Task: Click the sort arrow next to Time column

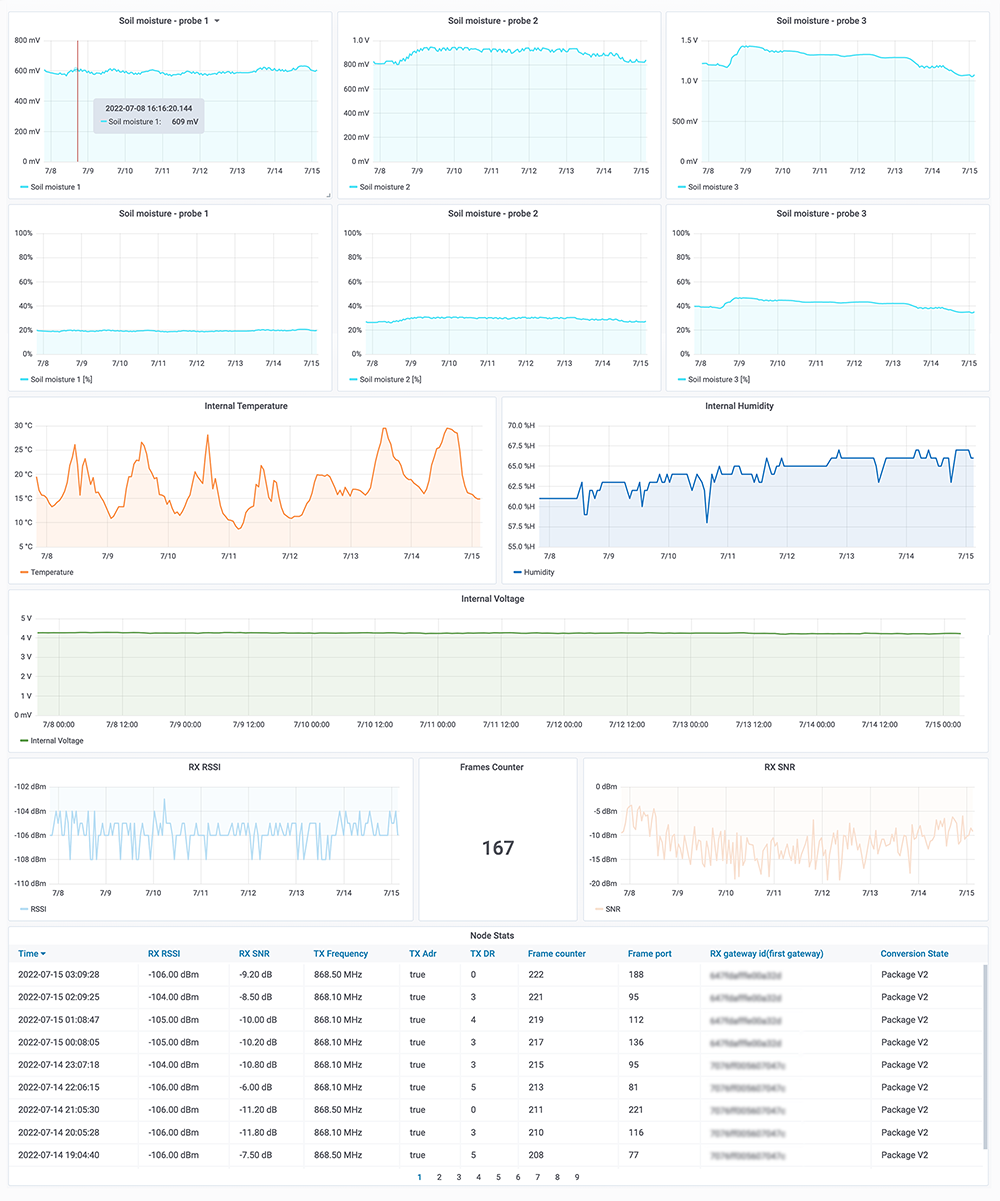Action: (43, 954)
